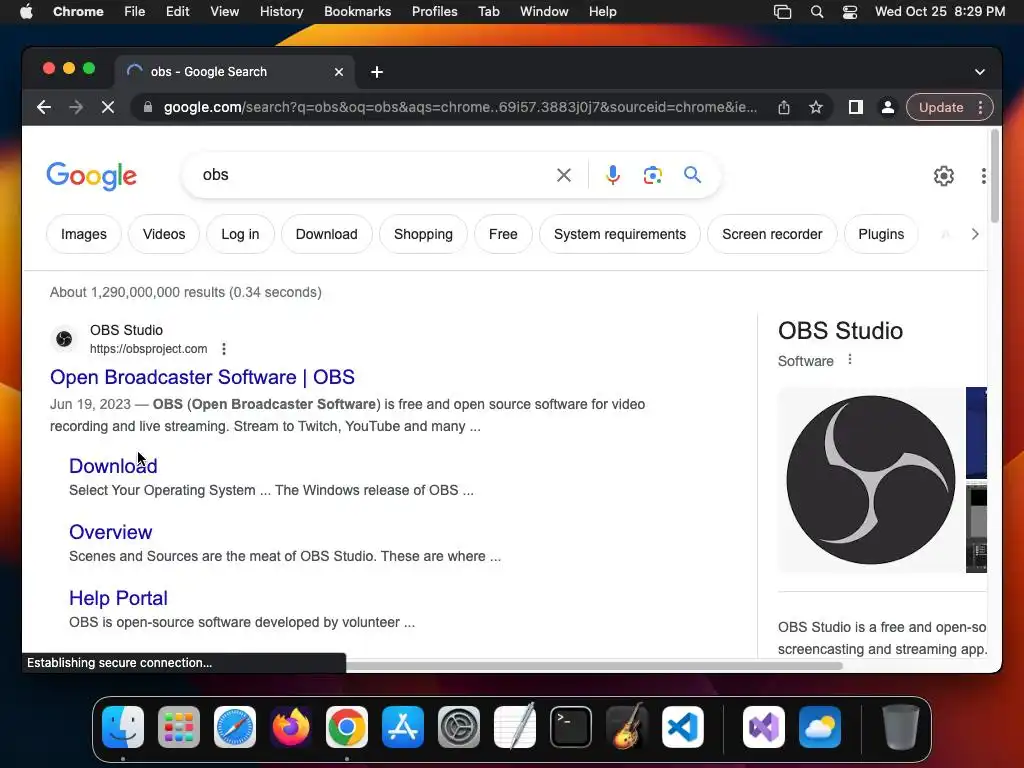The image size is (1024, 768).
Task: Open the Open Broadcaster Software | OBS result
Action: click(202, 377)
